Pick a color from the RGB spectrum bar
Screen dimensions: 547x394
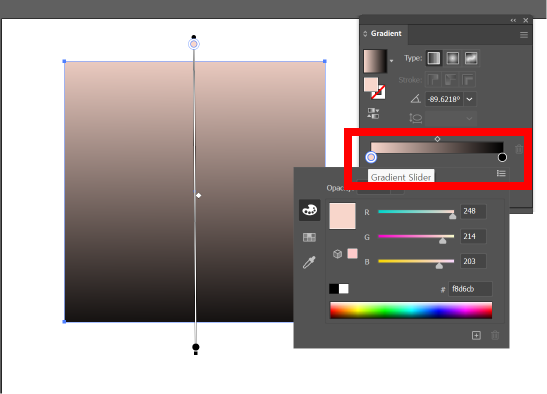click(x=411, y=310)
